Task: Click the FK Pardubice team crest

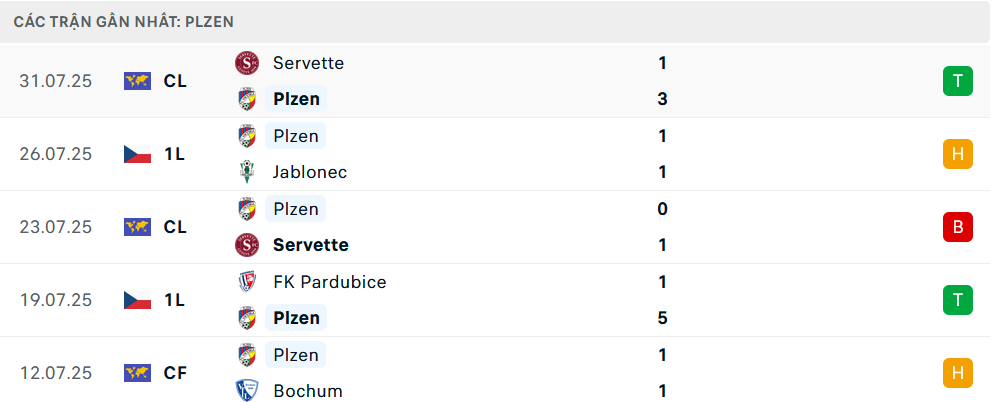Action: (247, 282)
